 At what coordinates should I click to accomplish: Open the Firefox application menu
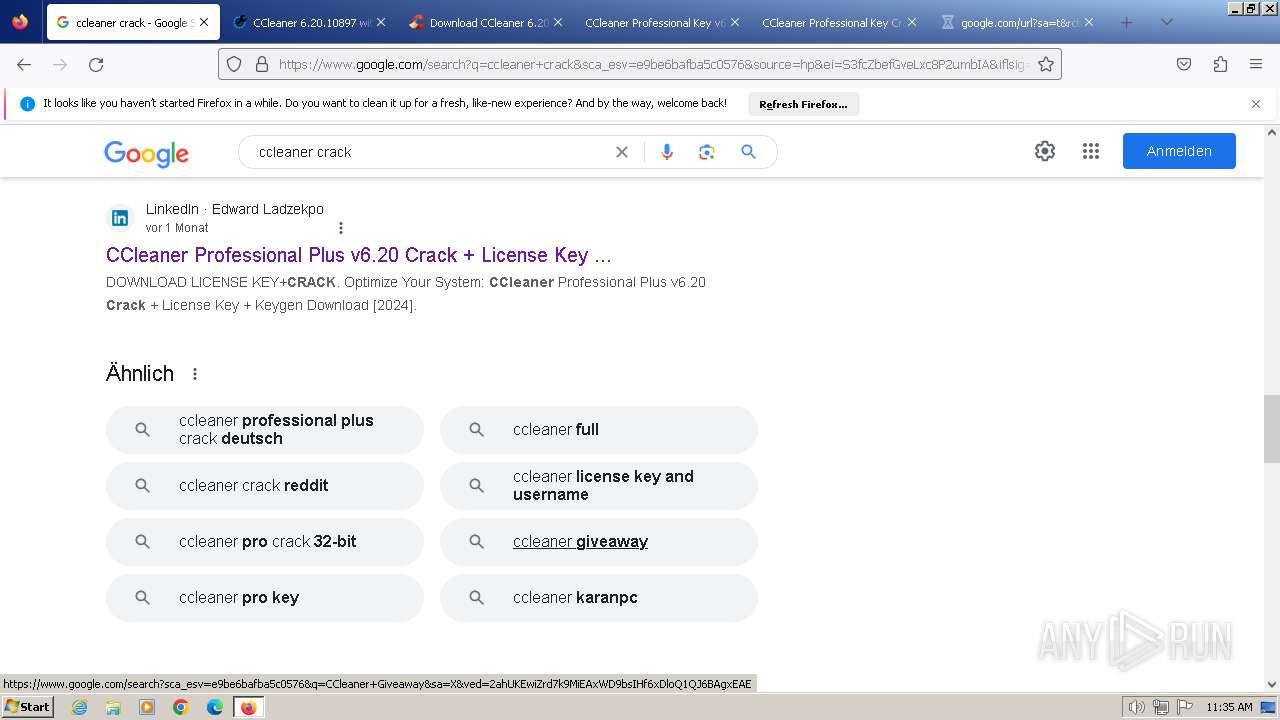pyautogui.click(x=1256, y=64)
